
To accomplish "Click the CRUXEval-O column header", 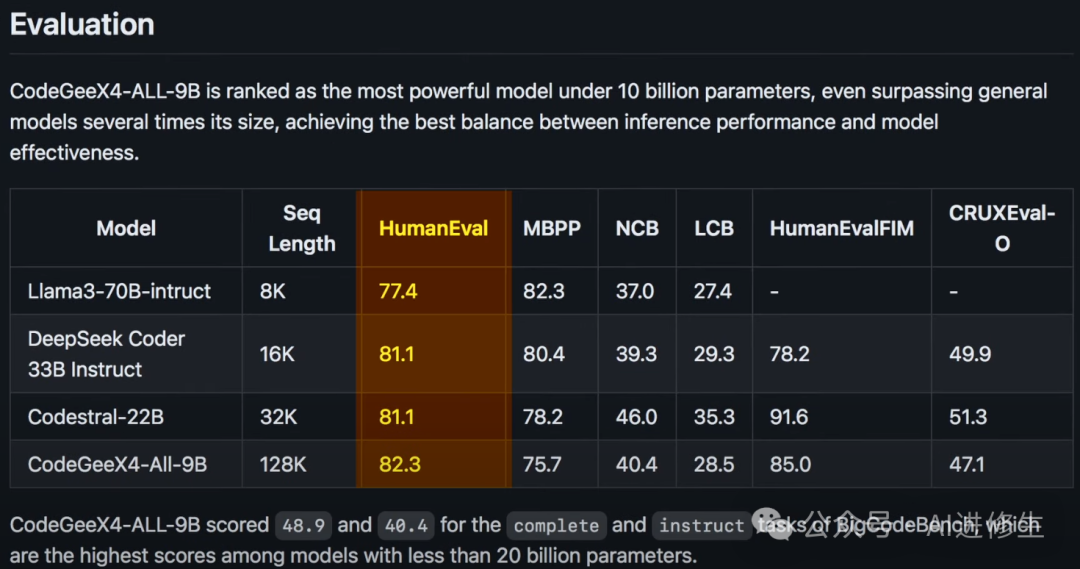I will click(1001, 228).
